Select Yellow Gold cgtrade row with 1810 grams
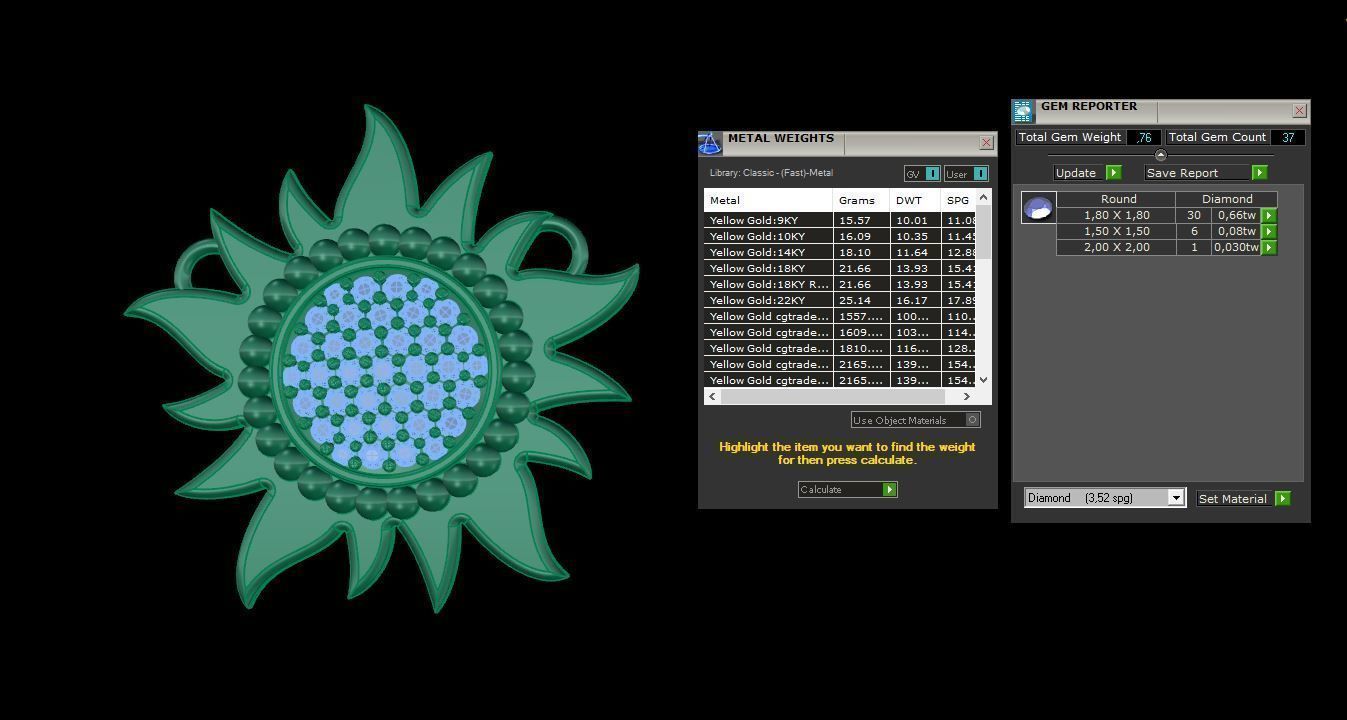This screenshot has width=1347, height=720. (x=840, y=348)
